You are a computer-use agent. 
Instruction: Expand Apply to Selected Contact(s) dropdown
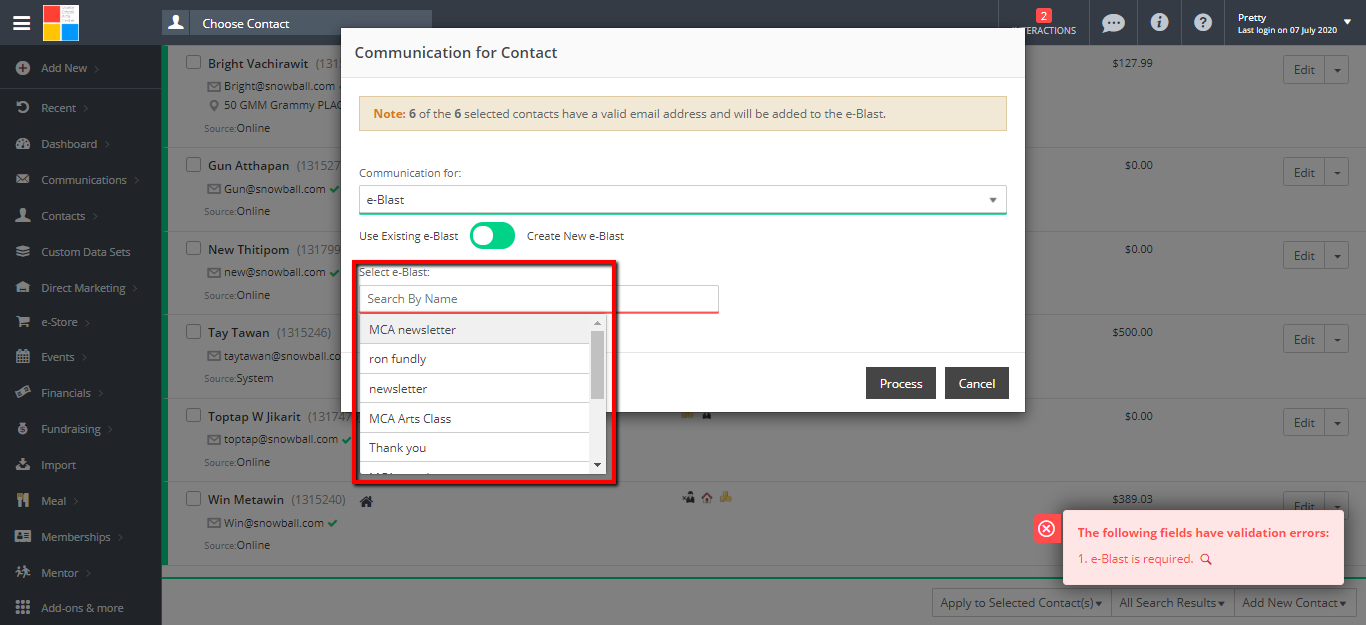pyautogui.click(x=1020, y=603)
